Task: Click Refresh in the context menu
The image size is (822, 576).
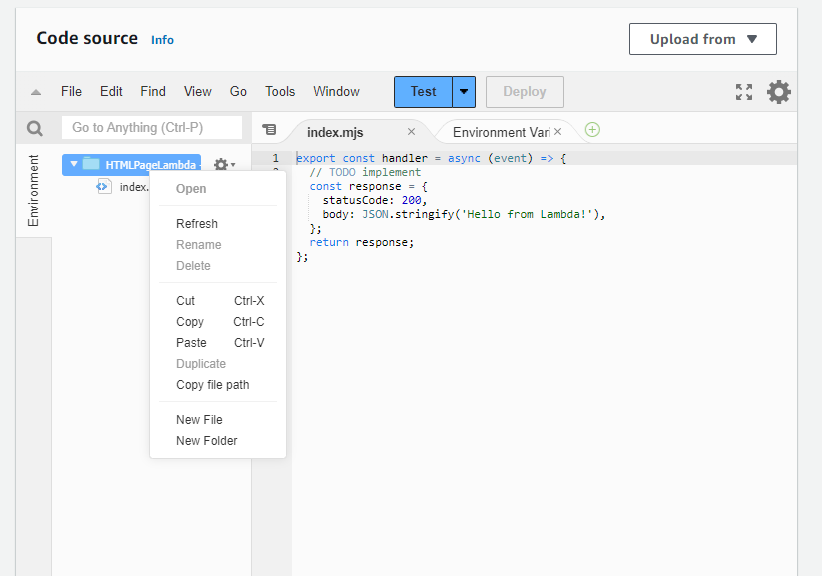Action: [196, 224]
